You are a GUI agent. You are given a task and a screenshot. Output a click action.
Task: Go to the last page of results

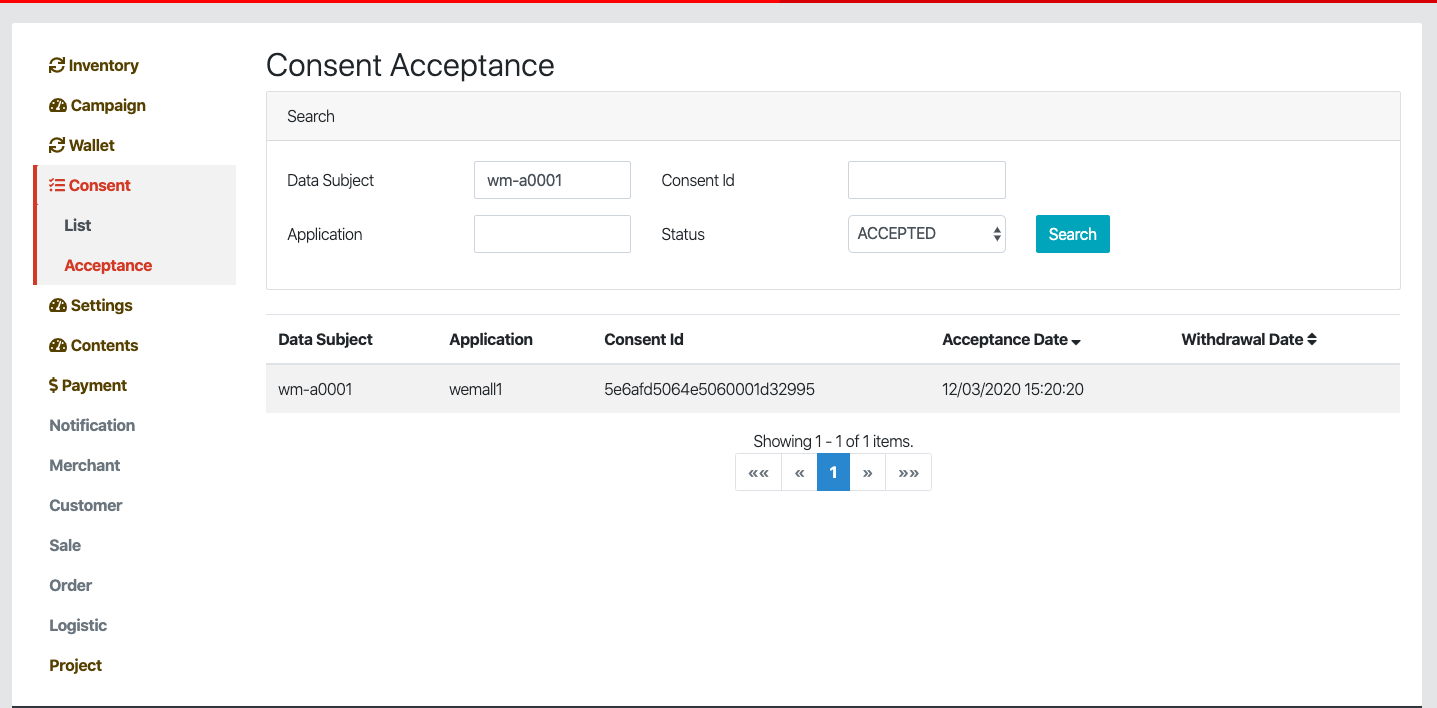(x=908, y=473)
